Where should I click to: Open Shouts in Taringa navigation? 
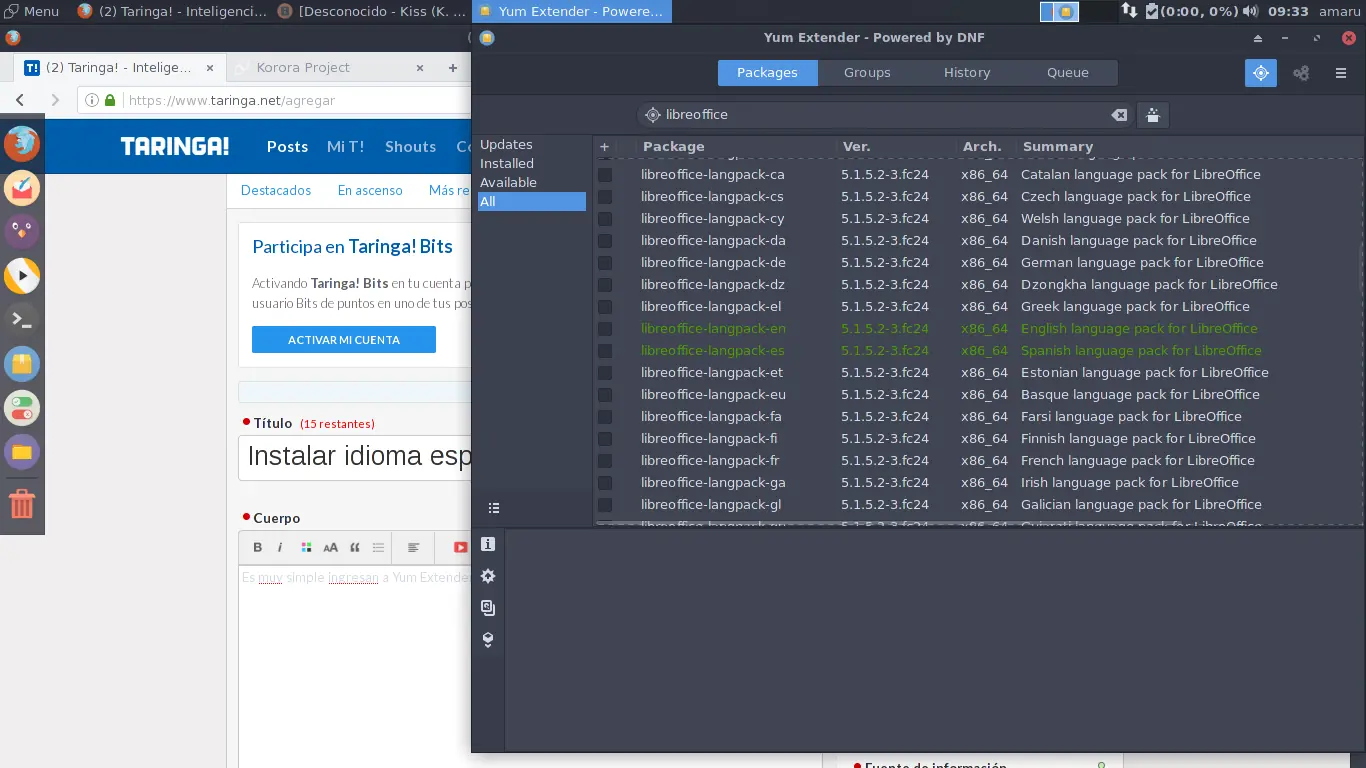tap(410, 147)
